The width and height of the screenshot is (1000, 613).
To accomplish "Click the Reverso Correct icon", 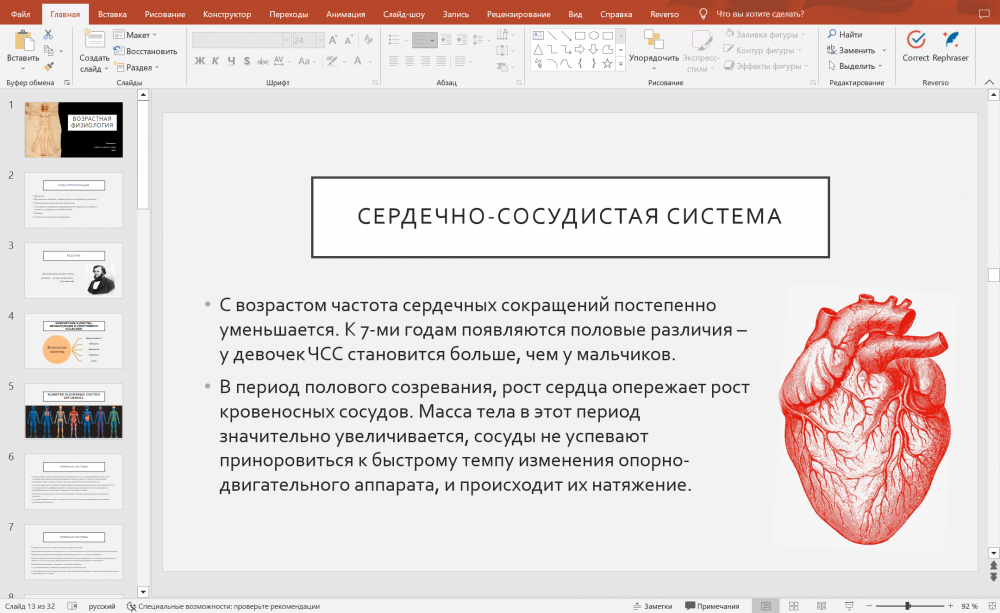I will [915, 40].
